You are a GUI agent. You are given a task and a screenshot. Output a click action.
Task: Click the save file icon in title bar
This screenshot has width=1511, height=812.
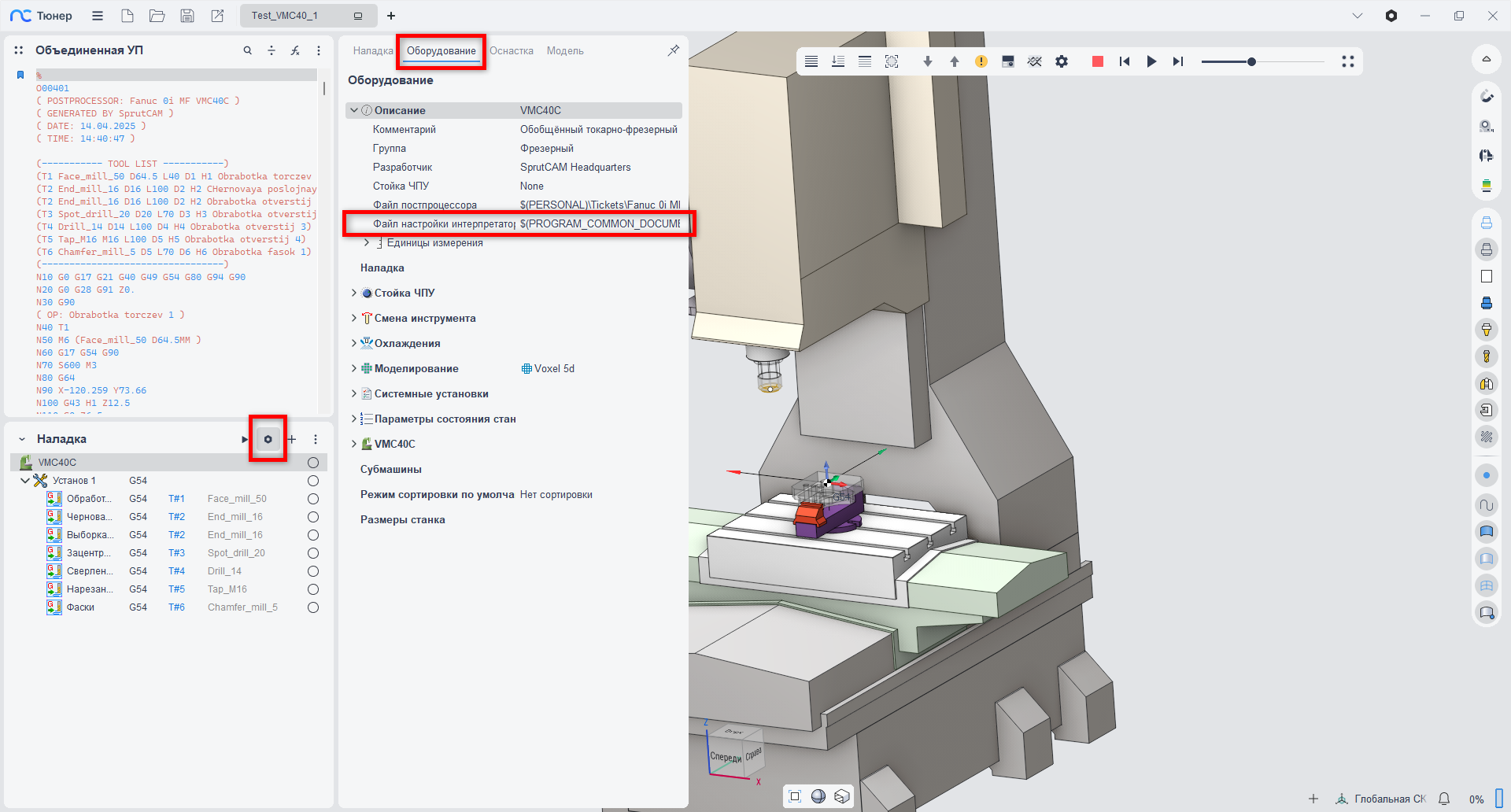(187, 16)
